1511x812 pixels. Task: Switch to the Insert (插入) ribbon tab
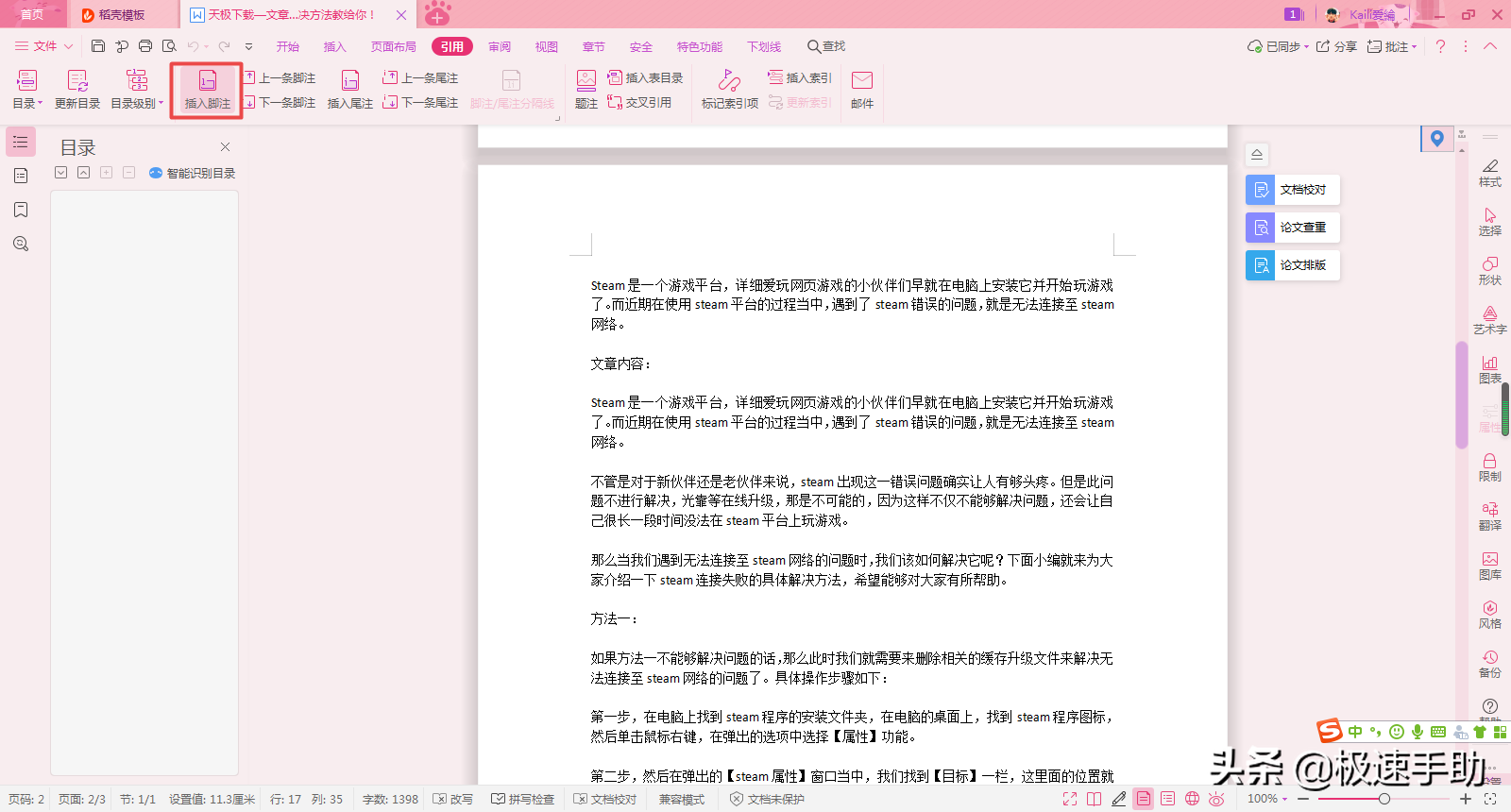(335, 46)
